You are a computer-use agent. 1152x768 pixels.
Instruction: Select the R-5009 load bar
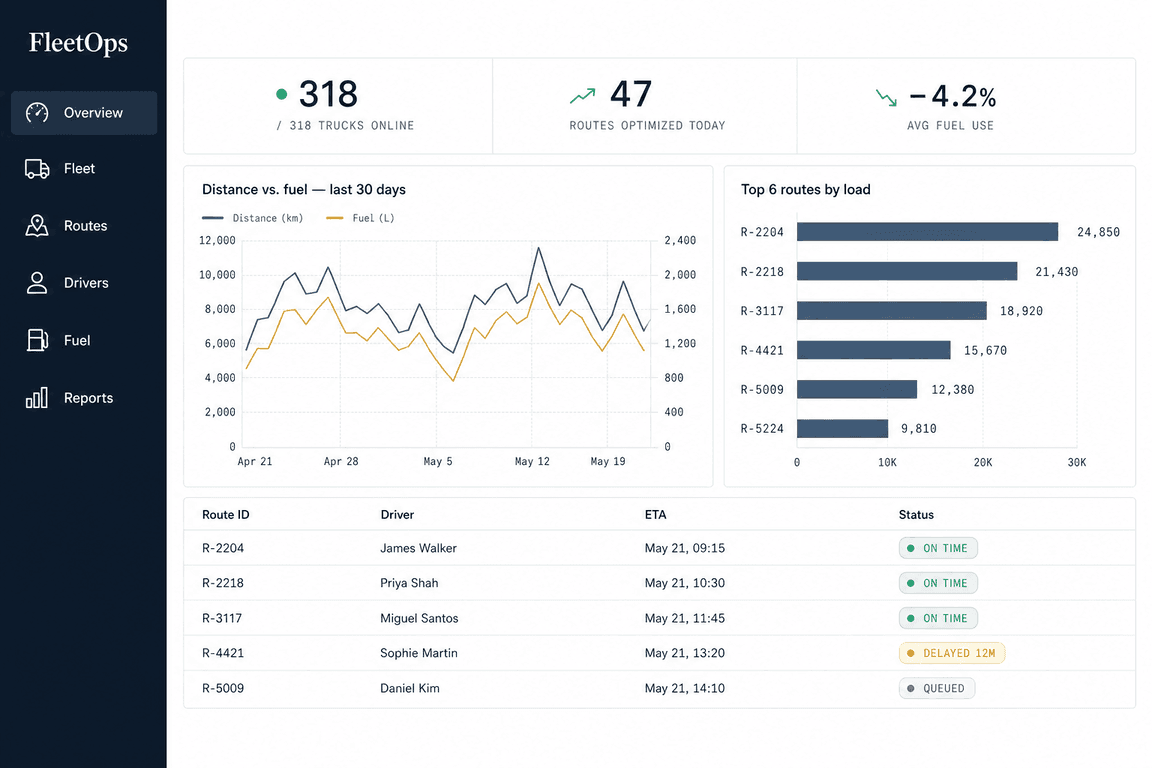857,390
